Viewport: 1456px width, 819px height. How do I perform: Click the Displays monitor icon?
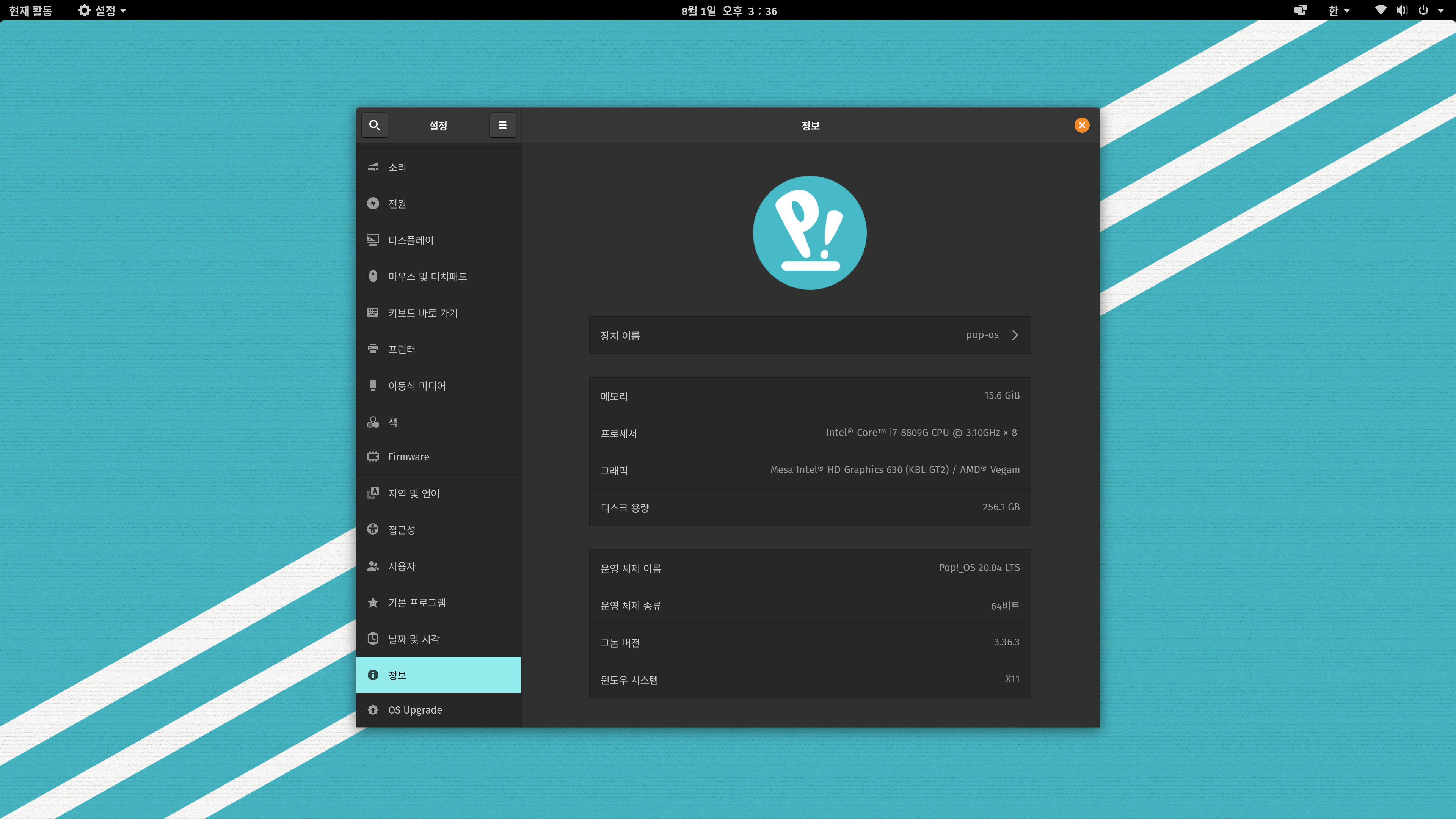click(x=373, y=240)
